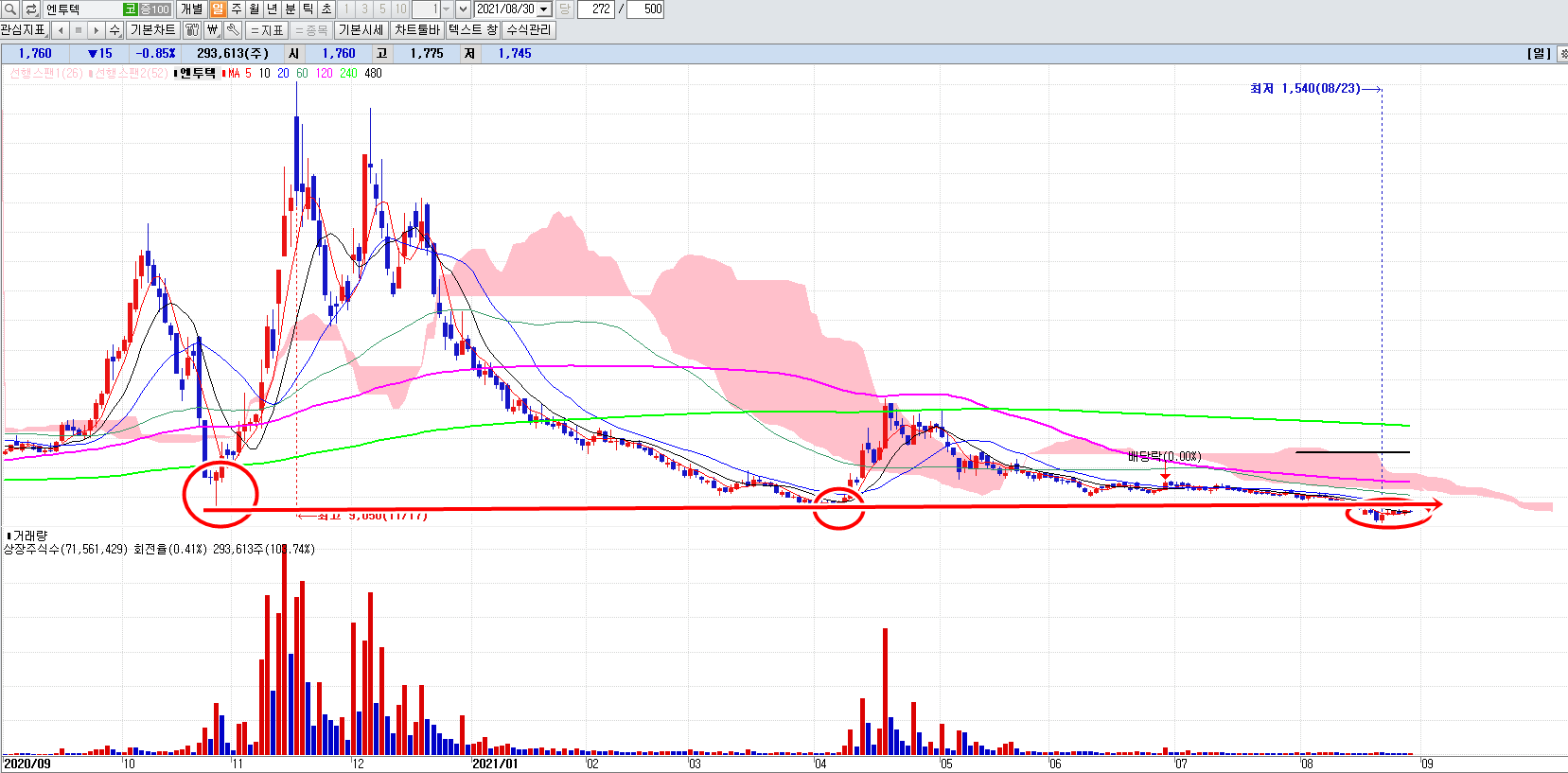Click the 배당락(0.00%) ex-dividend marker

(1164, 456)
